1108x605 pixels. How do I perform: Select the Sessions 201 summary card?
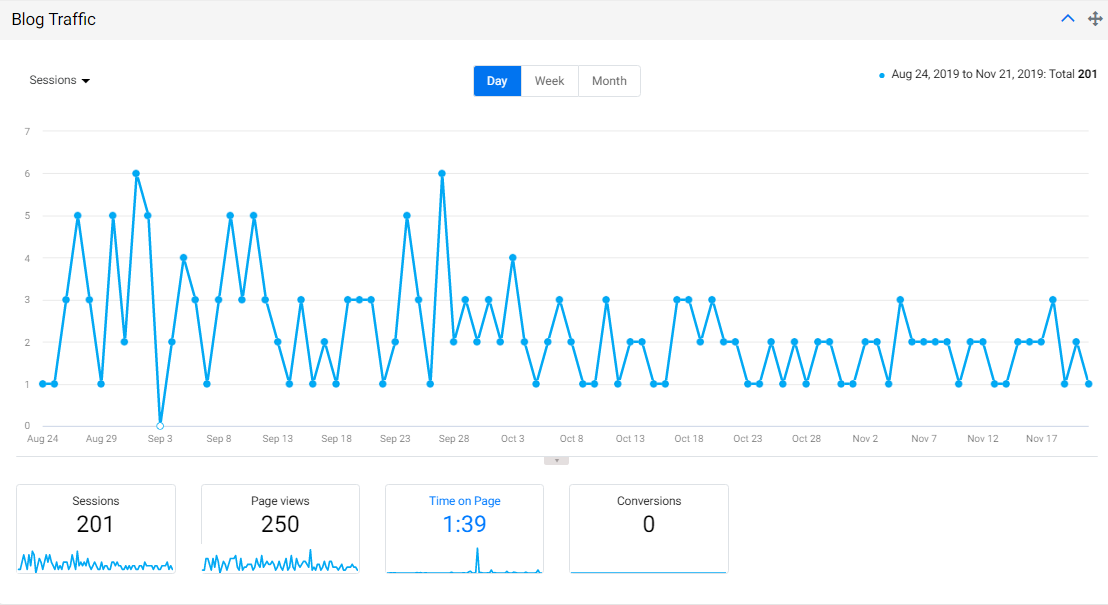95,529
